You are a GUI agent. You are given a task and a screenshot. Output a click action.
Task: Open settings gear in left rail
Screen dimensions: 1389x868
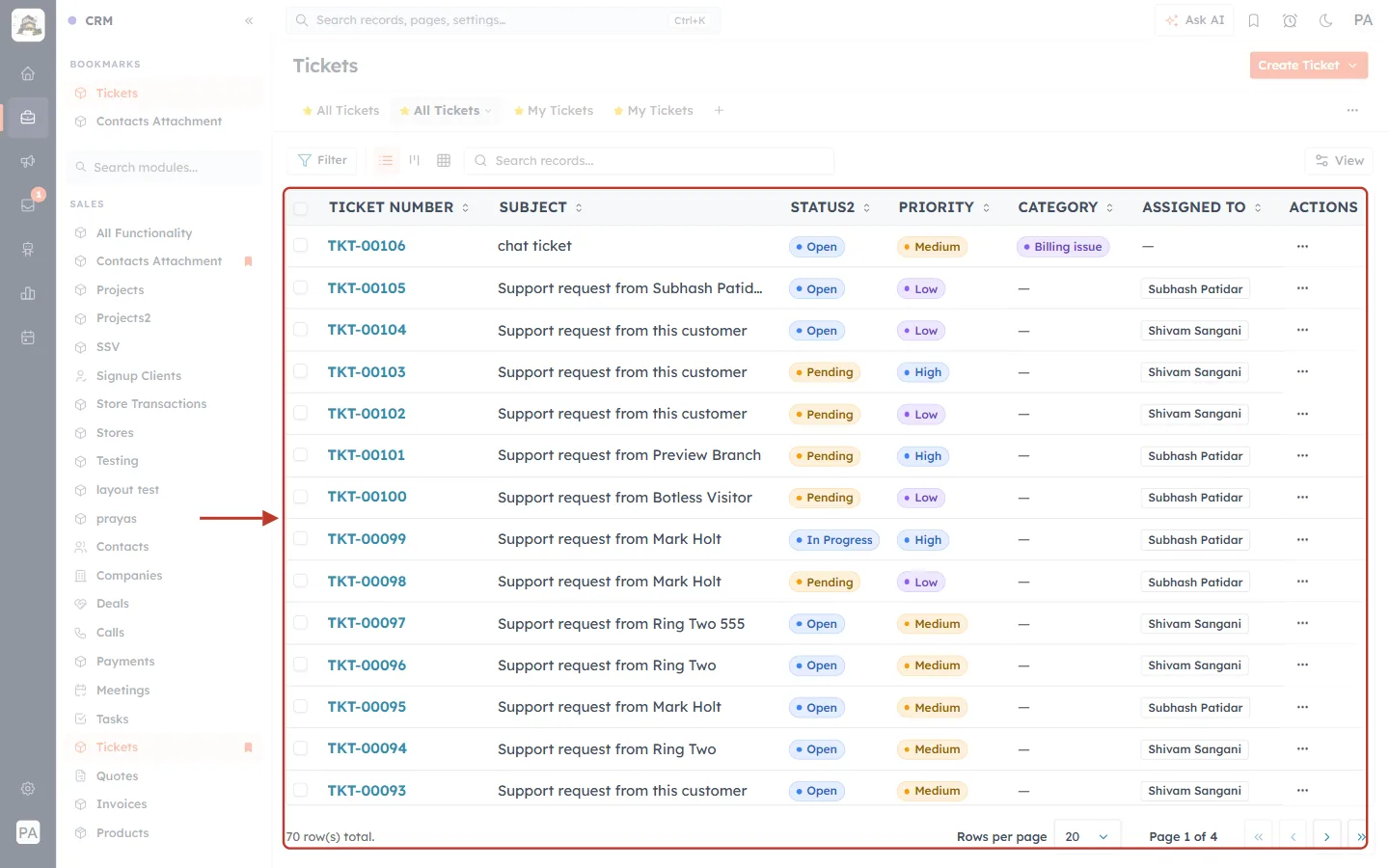(28, 788)
